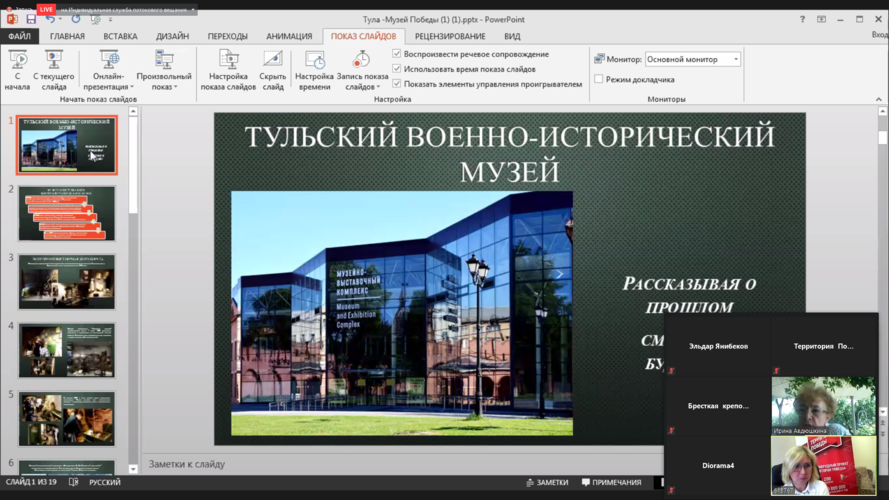889x500 pixels.
Task: Click editing area scroll up arrow
Action: (883, 112)
